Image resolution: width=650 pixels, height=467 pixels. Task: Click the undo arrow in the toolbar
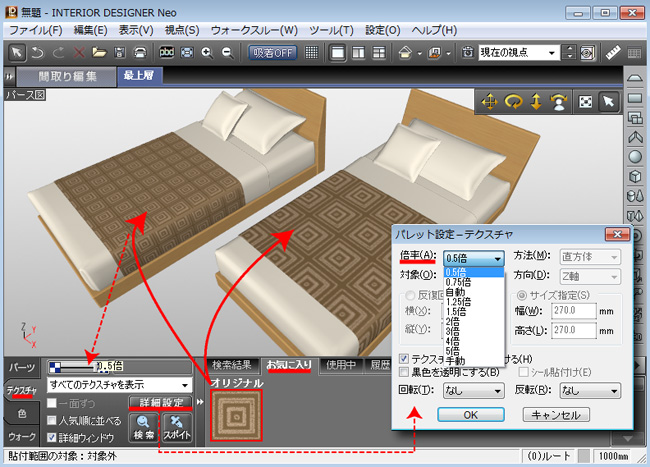(39, 52)
